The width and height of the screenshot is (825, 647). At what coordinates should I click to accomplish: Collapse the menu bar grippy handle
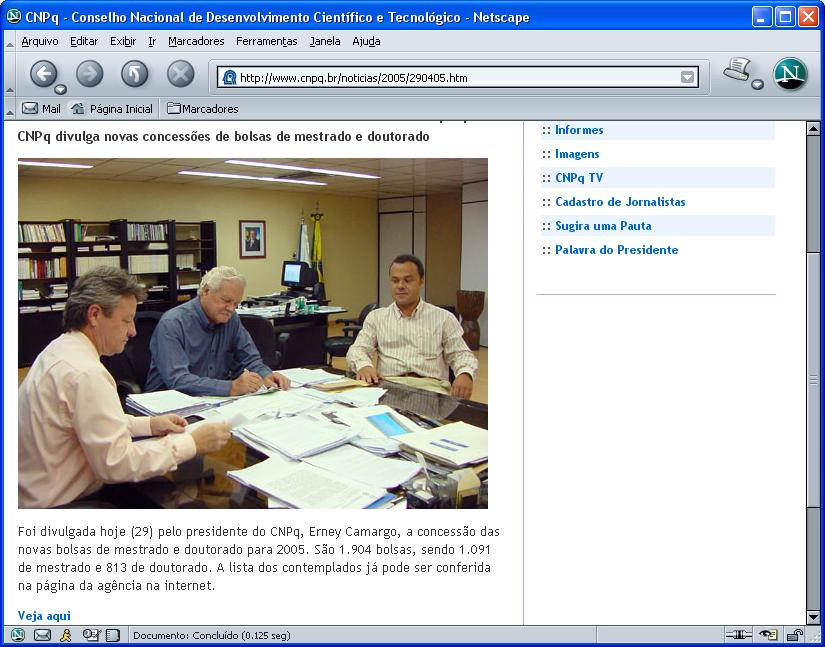pos(10,41)
